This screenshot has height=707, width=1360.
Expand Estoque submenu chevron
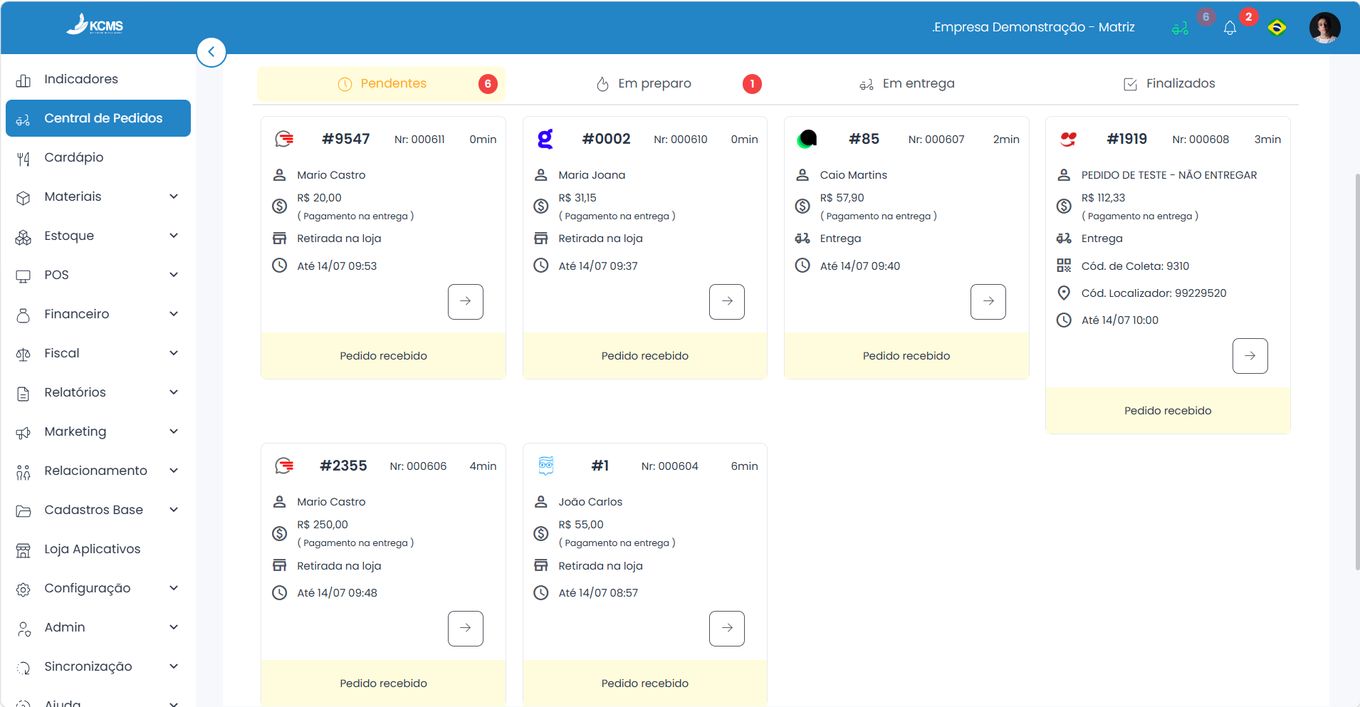tap(174, 236)
